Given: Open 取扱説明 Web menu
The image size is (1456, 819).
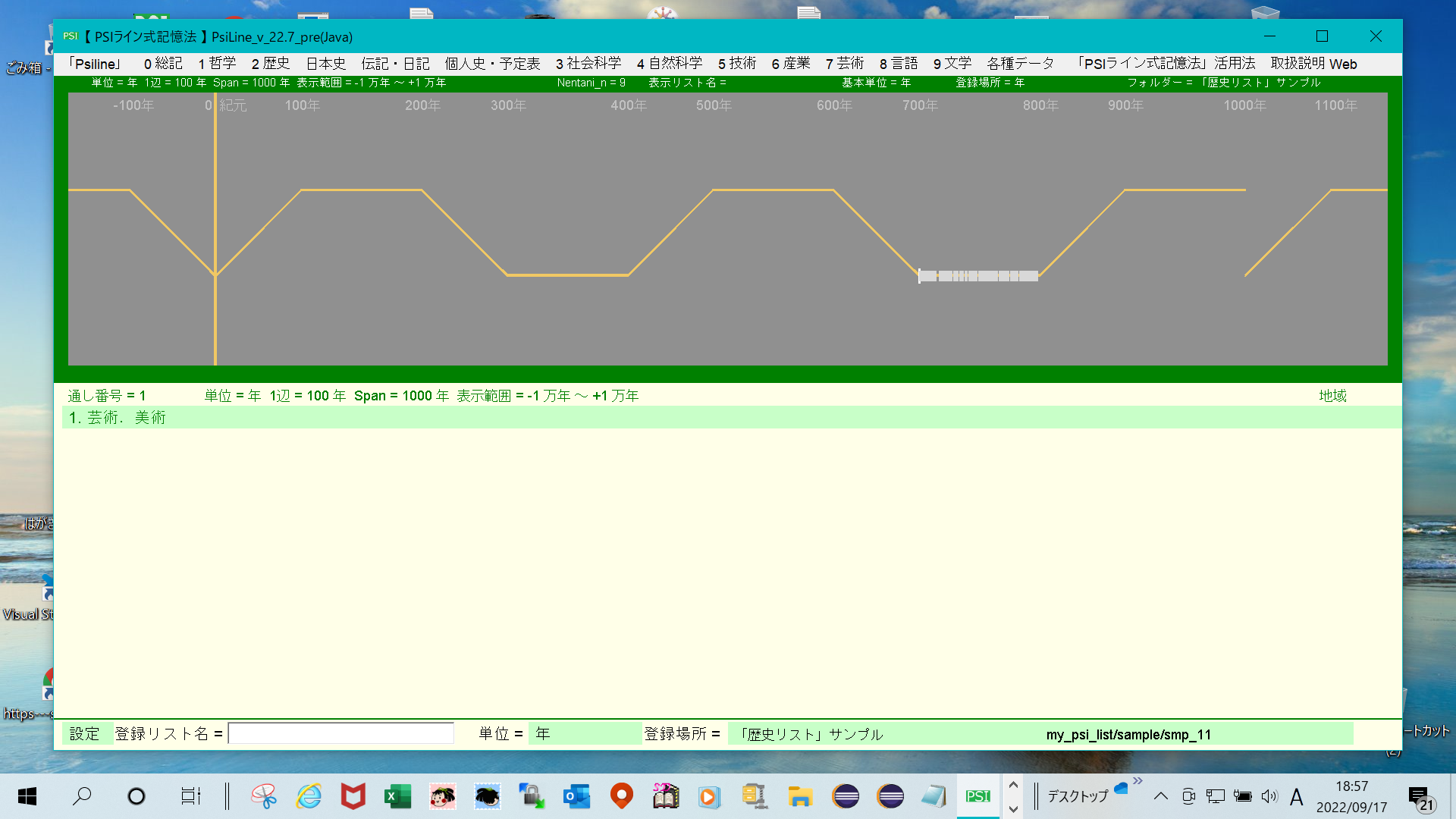Looking at the screenshot, I should point(1313,64).
